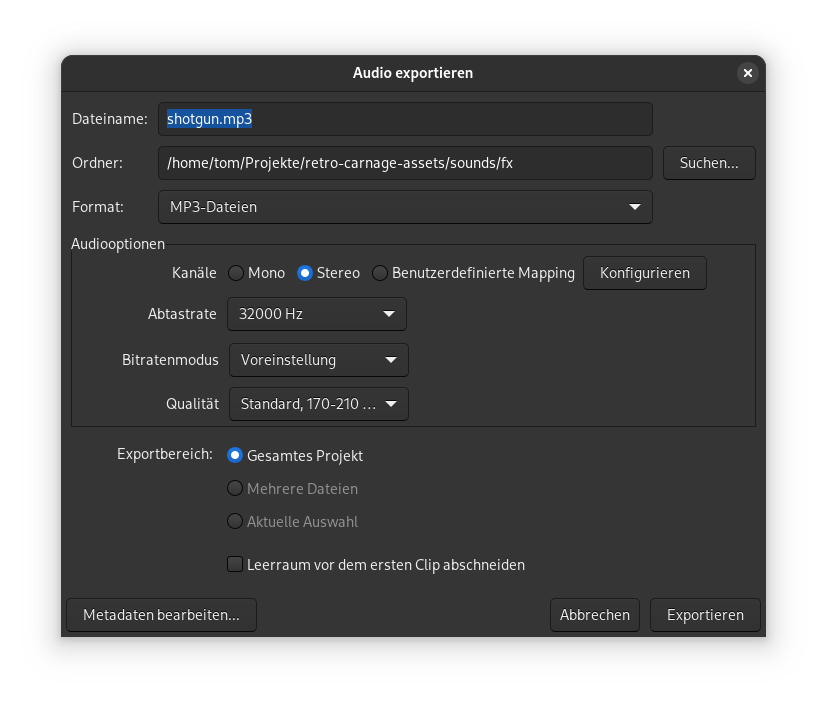
Task: Open the Qualität dropdown Standard 170-210
Action: 319,404
